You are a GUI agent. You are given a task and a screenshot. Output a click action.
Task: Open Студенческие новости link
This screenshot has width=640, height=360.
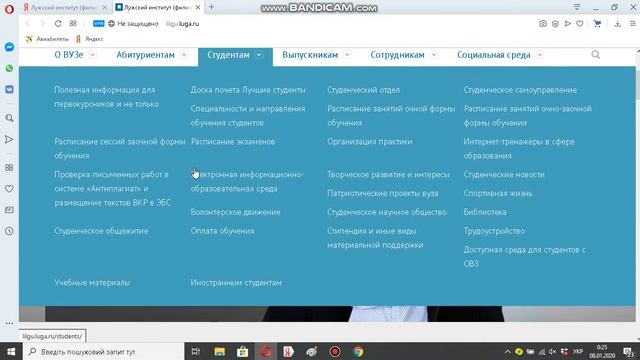[x=504, y=174]
